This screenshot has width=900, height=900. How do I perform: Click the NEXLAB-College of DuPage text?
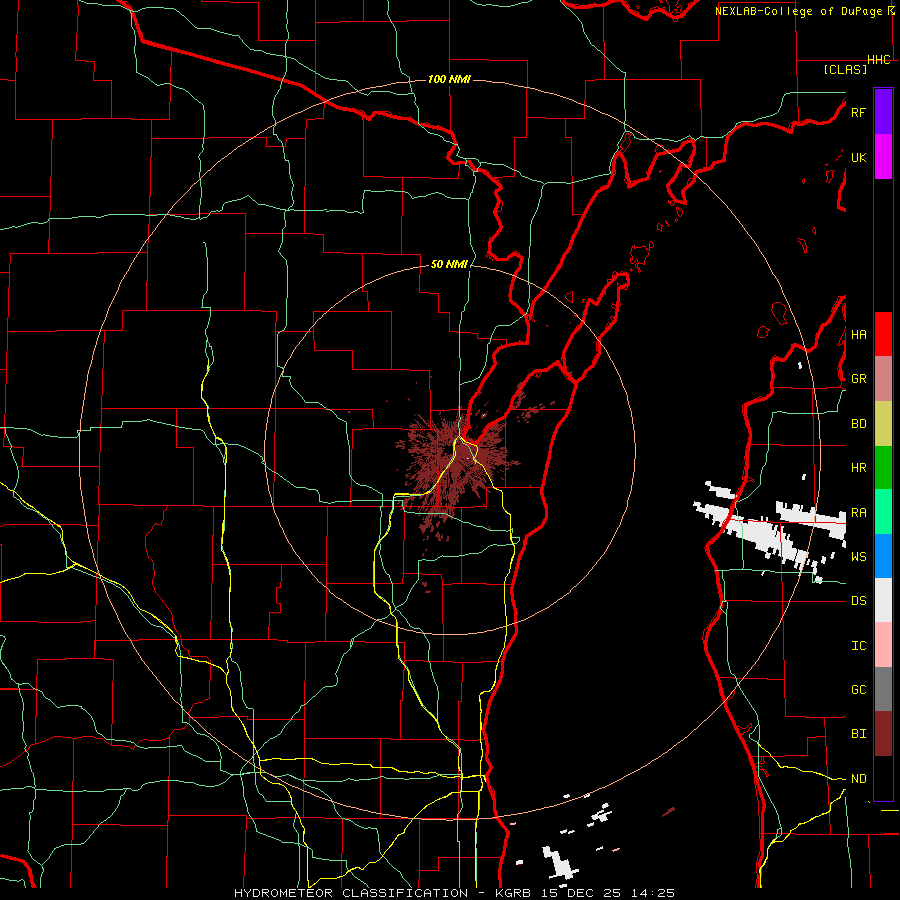click(x=800, y=11)
